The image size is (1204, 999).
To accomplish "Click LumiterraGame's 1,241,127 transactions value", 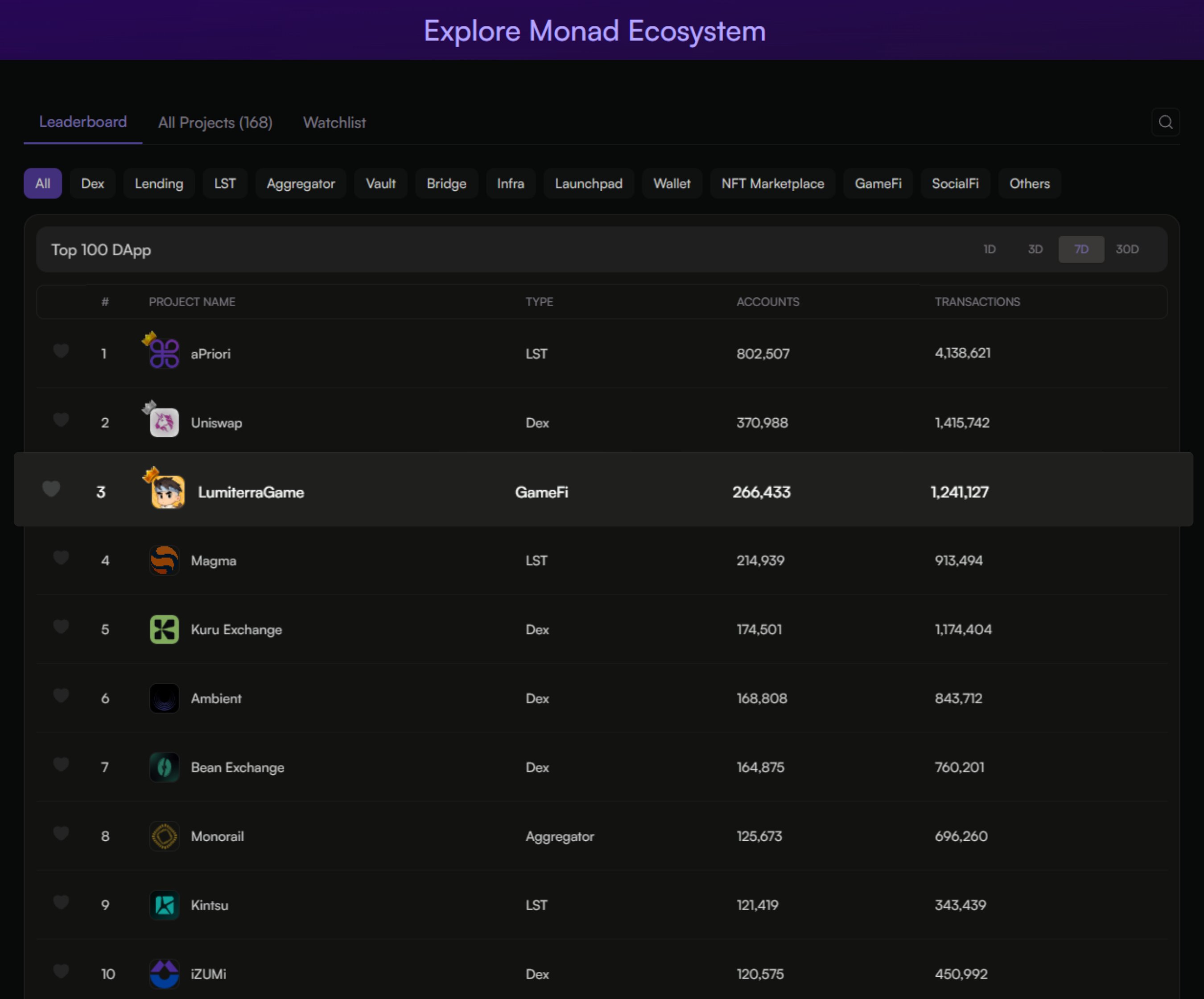I will (960, 492).
